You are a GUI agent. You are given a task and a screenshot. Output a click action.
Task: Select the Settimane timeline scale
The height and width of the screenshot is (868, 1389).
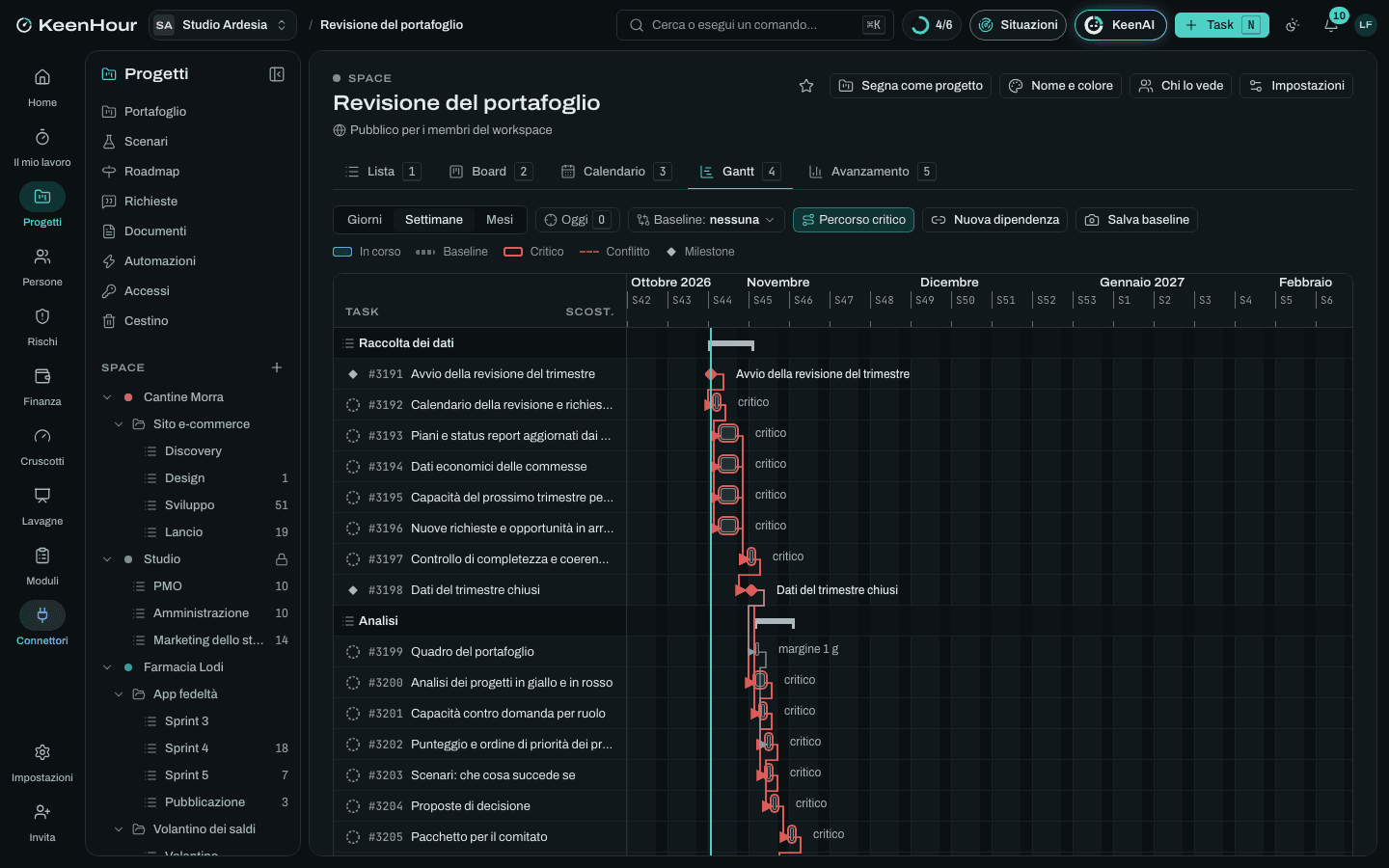point(434,220)
